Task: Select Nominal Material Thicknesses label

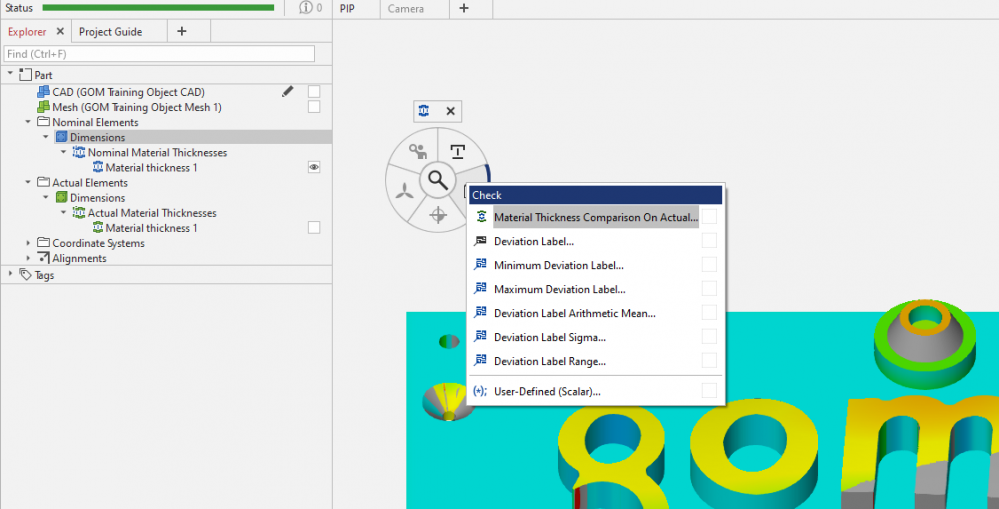Action: (x=157, y=152)
